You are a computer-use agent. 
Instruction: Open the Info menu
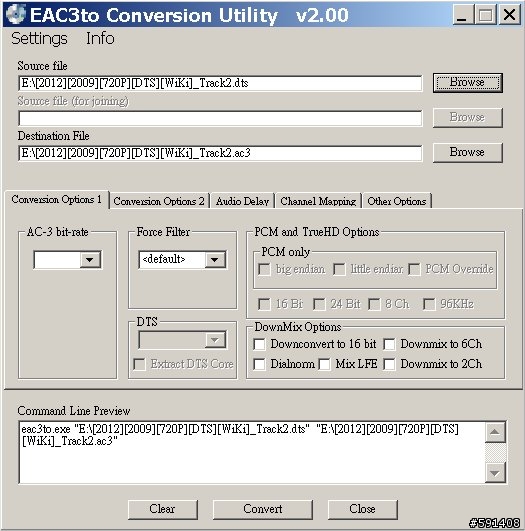click(x=100, y=38)
